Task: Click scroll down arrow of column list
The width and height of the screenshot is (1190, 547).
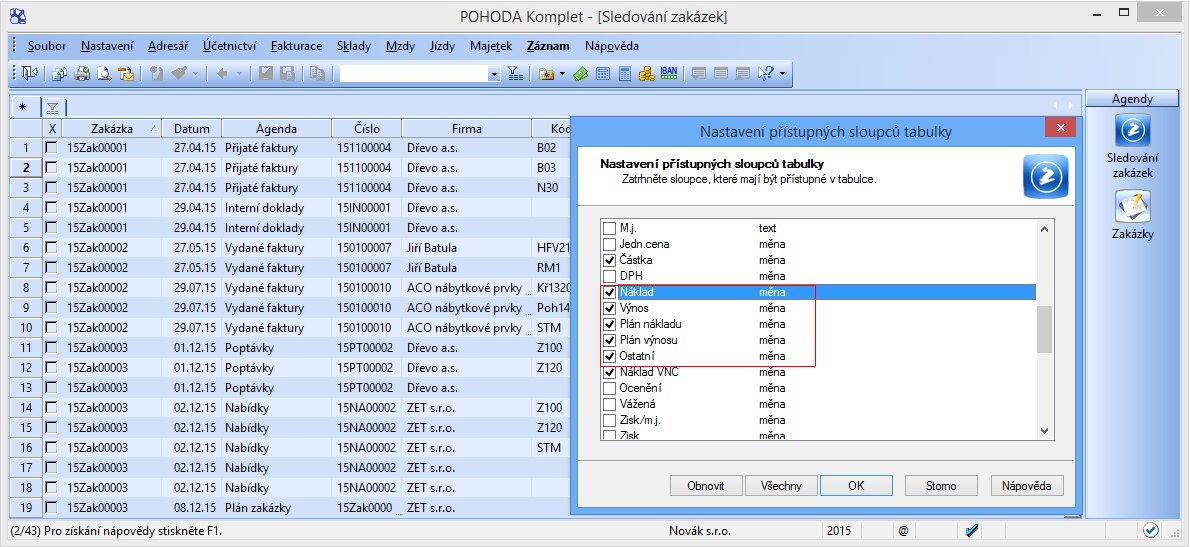Action: (x=1044, y=430)
